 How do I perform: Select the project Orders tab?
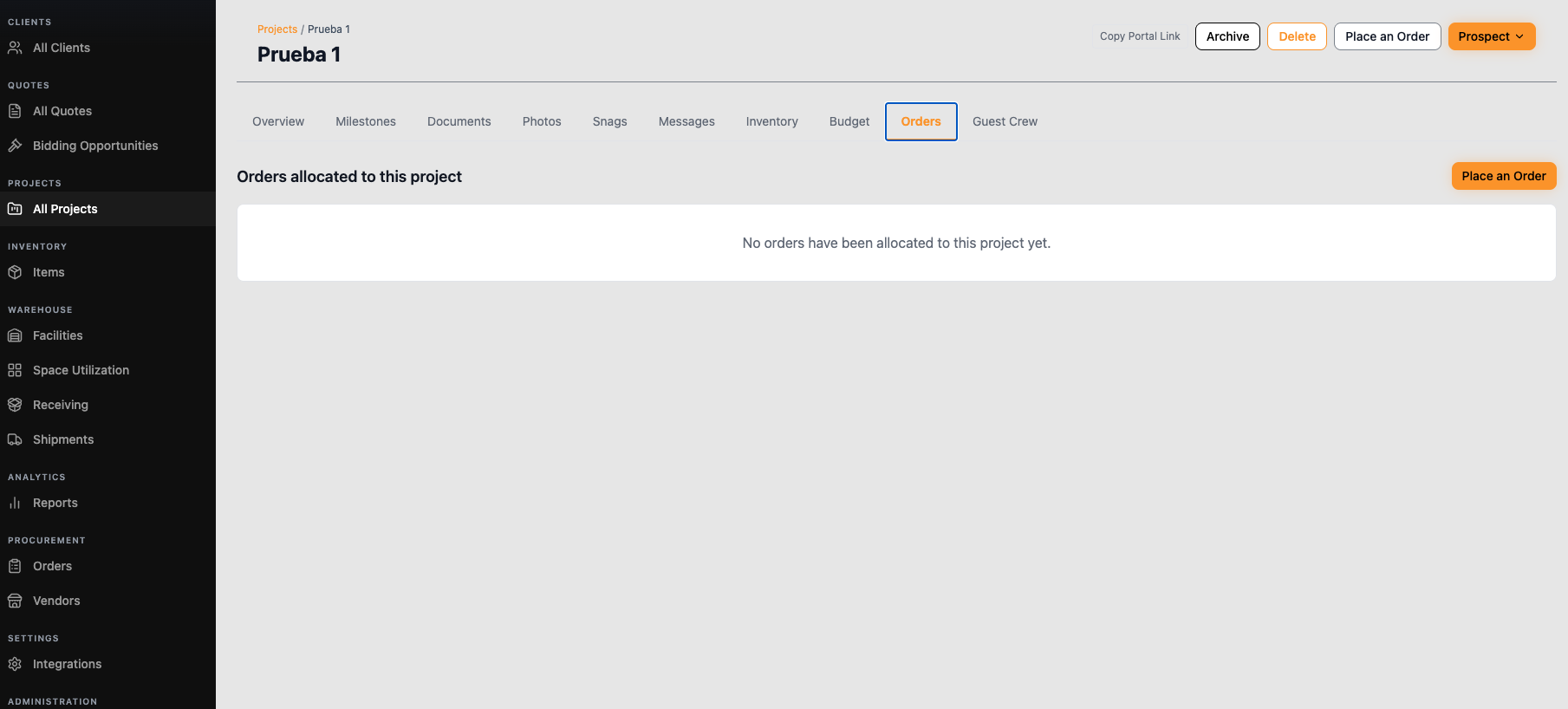(921, 121)
